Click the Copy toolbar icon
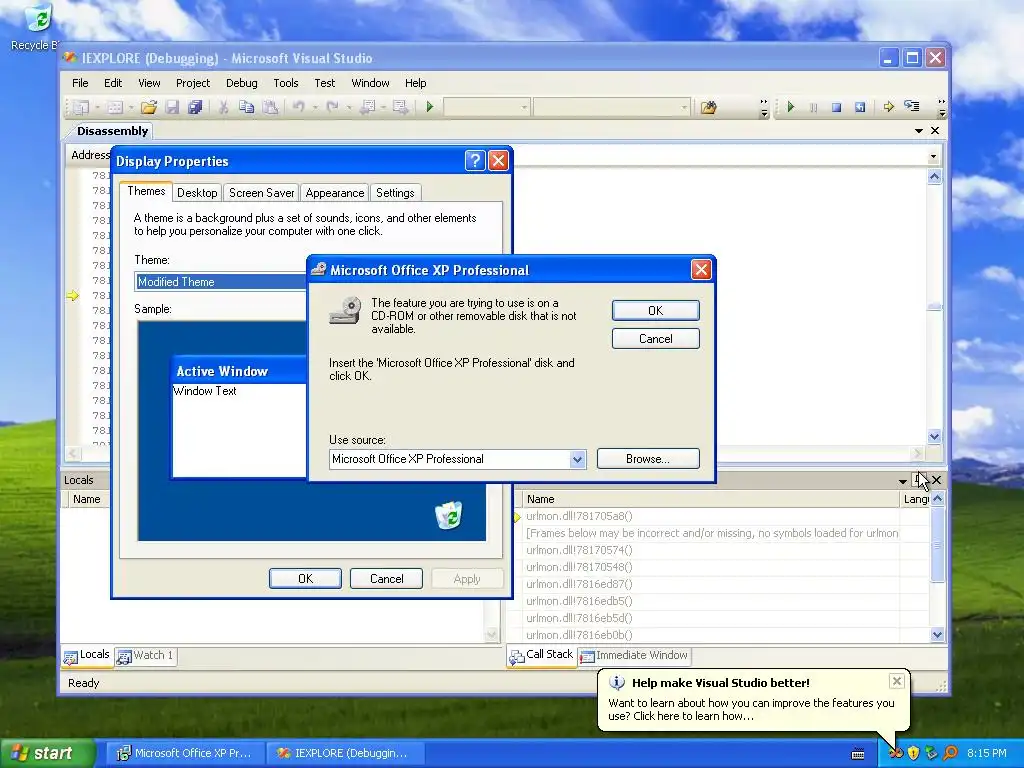 pyautogui.click(x=246, y=107)
